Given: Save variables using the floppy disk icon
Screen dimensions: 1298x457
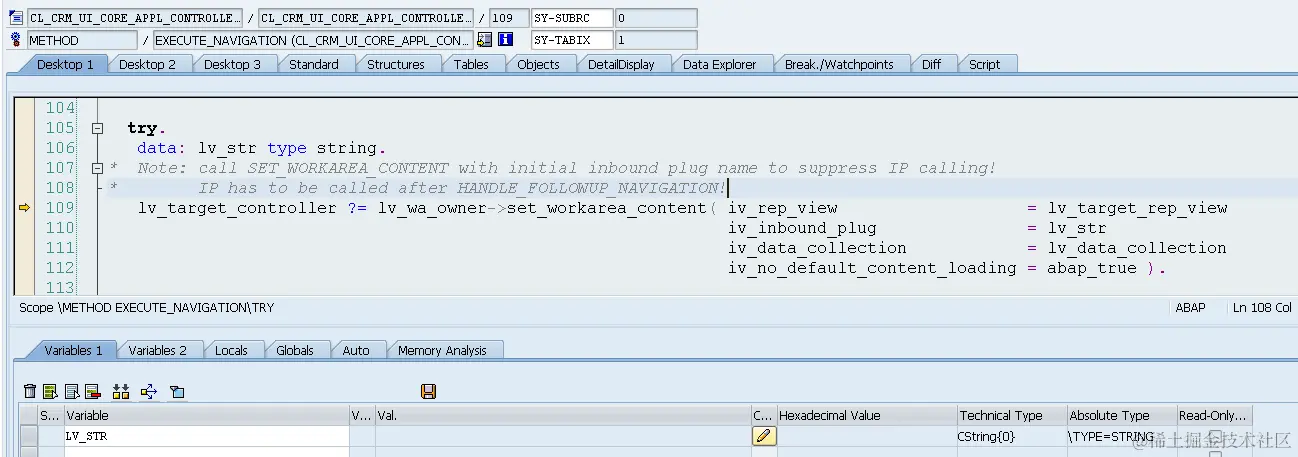Looking at the screenshot, I should (429, 391).
